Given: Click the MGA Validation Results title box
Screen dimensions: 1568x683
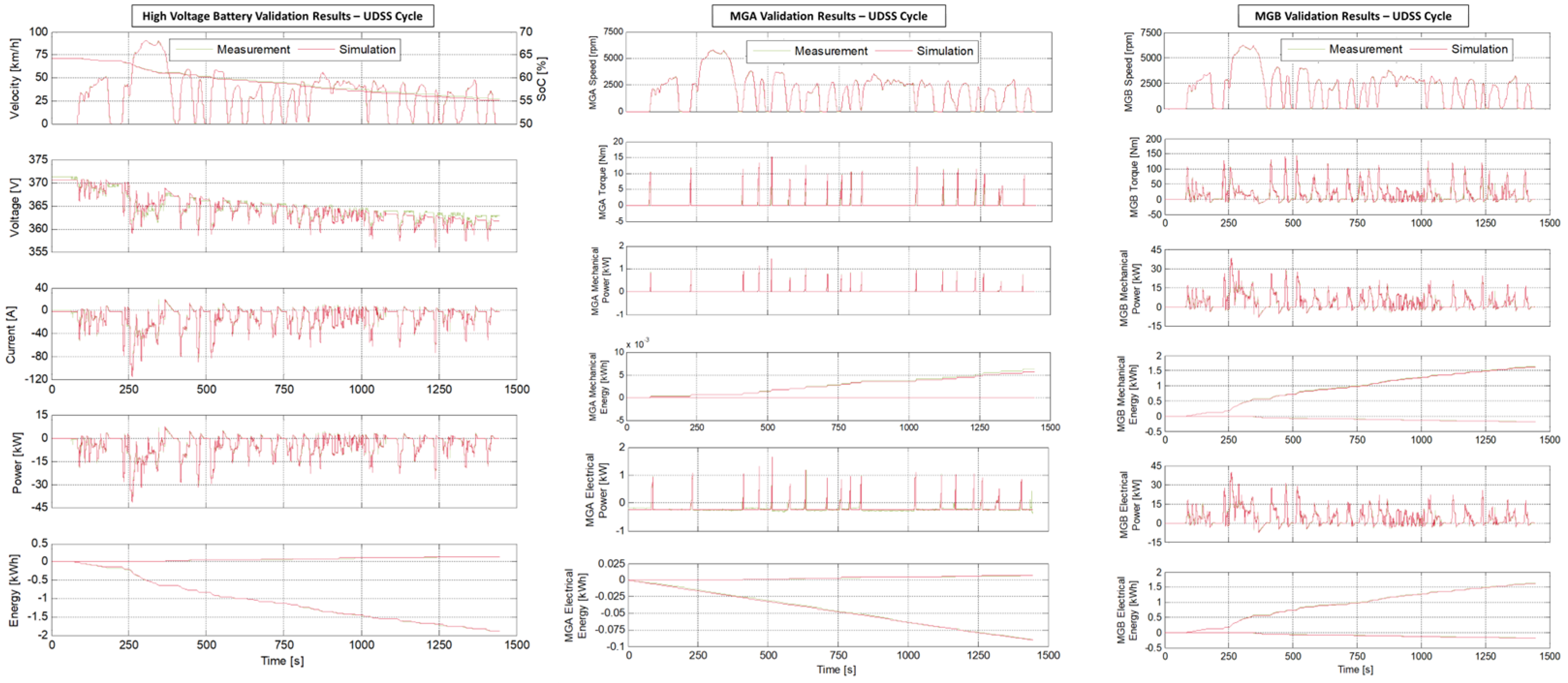Looking at the screenshot, I should (x=828, y=16).
